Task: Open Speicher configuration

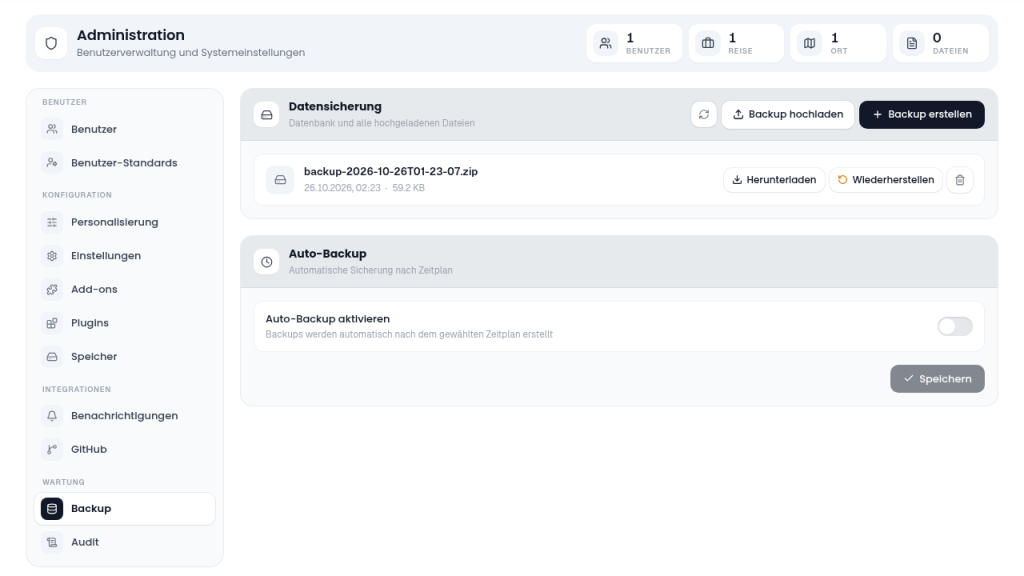Action: [125, 357]
